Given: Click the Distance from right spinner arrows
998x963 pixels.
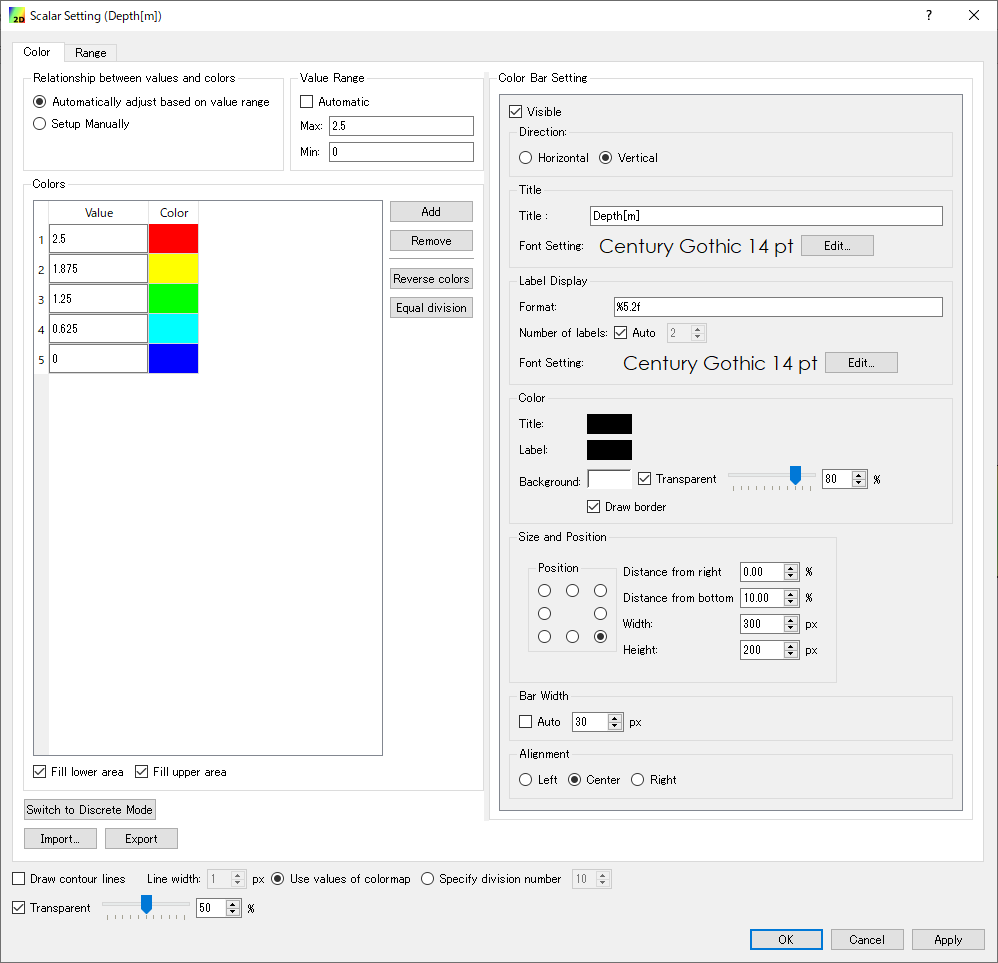Looking at the screenshot, I should point(791,572).
